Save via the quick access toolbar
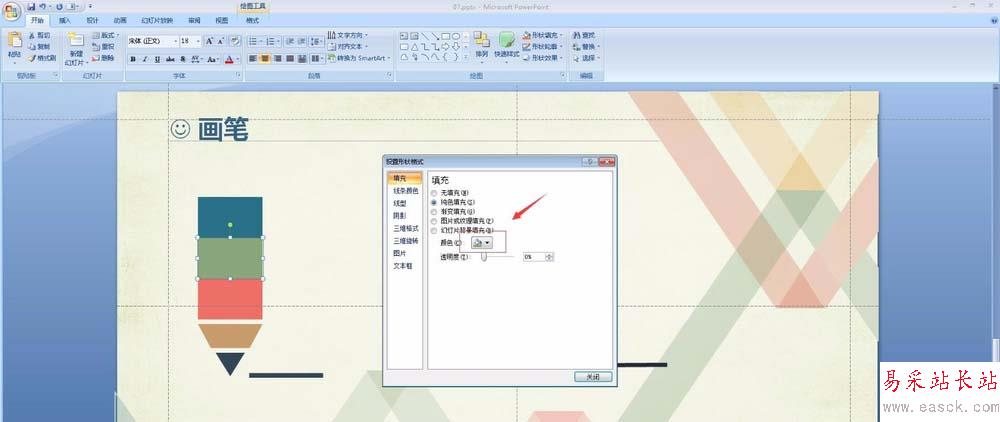 click(31, 6)
